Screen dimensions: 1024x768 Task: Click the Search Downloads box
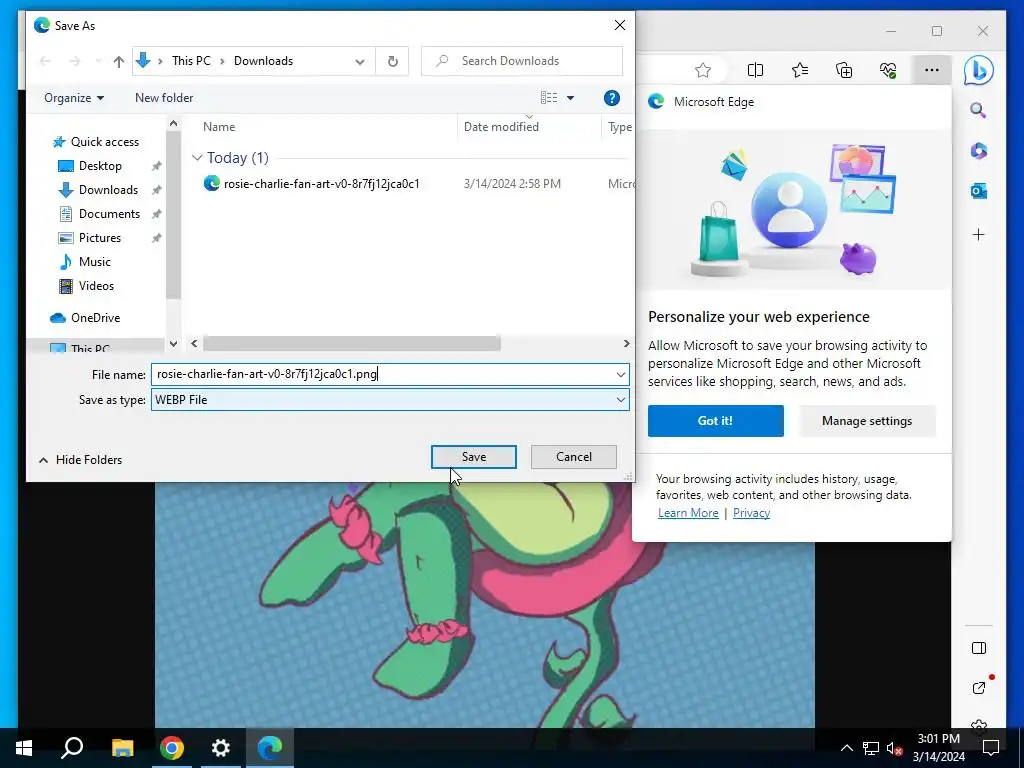pyautogui.click(x=522, y=61)
